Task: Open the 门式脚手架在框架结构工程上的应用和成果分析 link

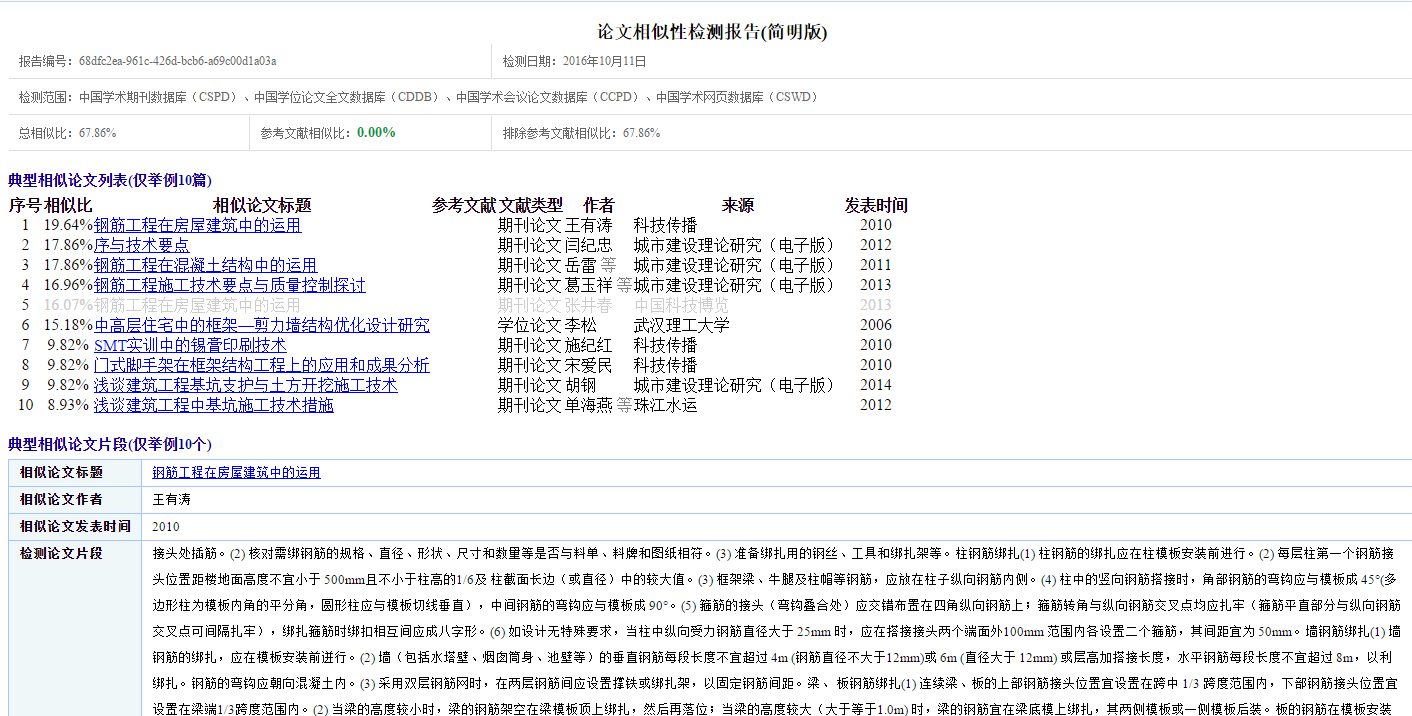Action: (261, 365)
